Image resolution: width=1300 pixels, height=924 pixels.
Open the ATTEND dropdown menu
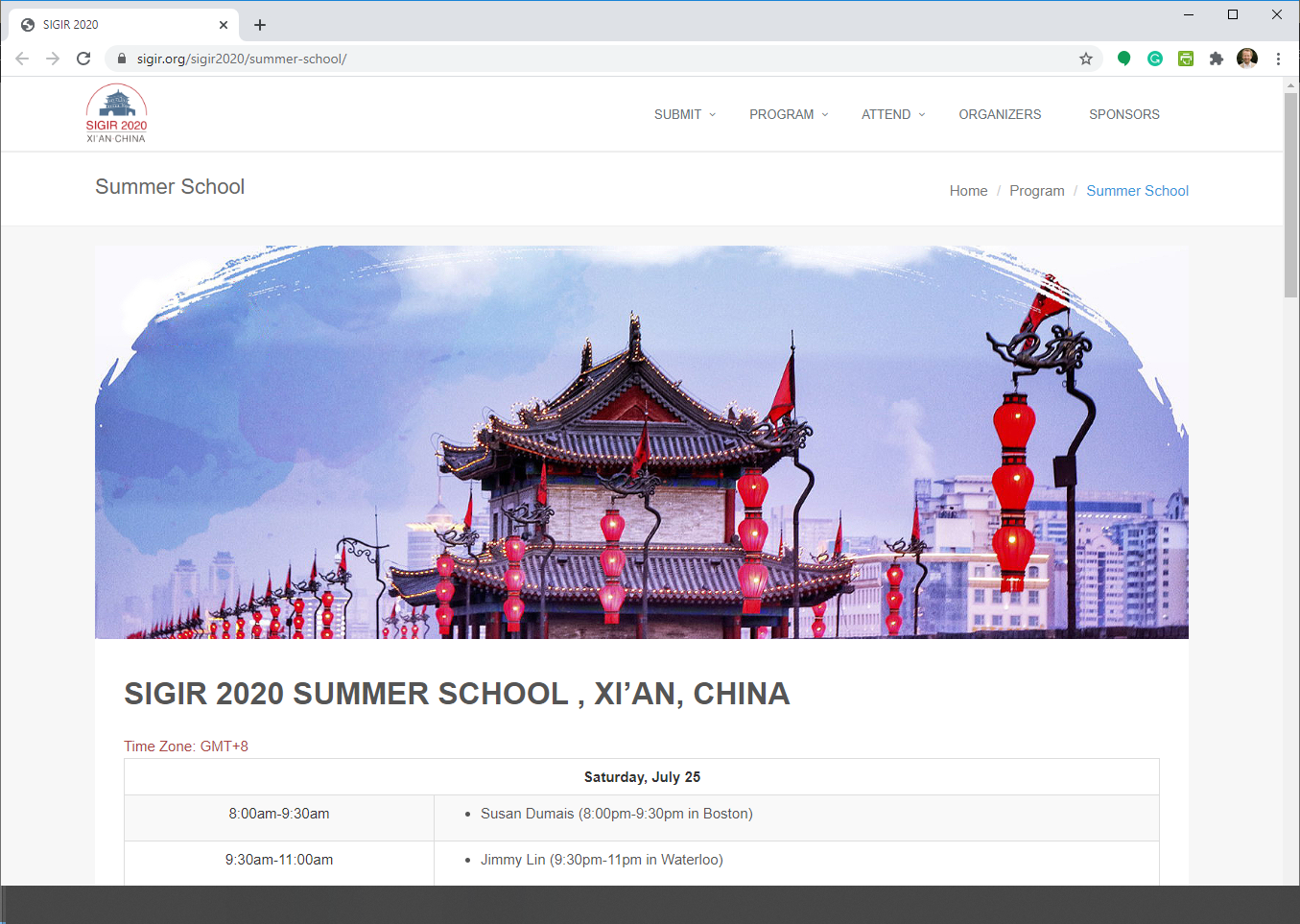click(886, 114)
